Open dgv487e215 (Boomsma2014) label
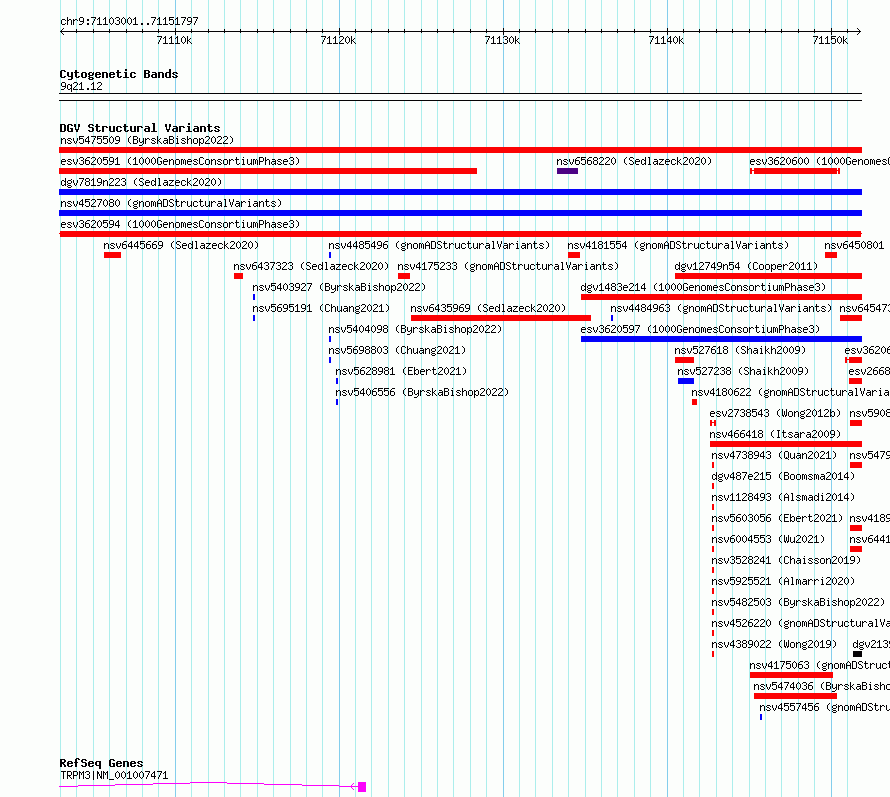Viewport: 890px width, 797px height. 783,476
